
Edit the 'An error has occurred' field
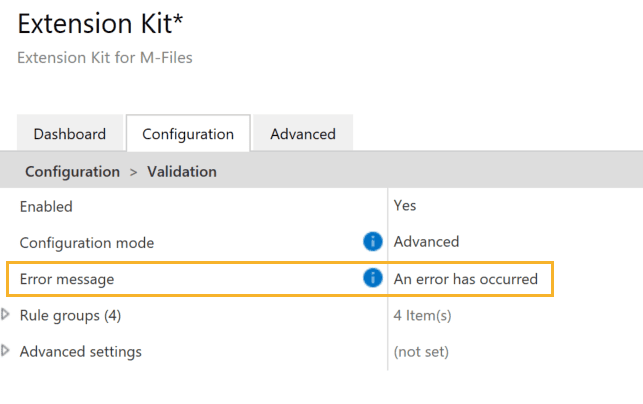[466, 279]
